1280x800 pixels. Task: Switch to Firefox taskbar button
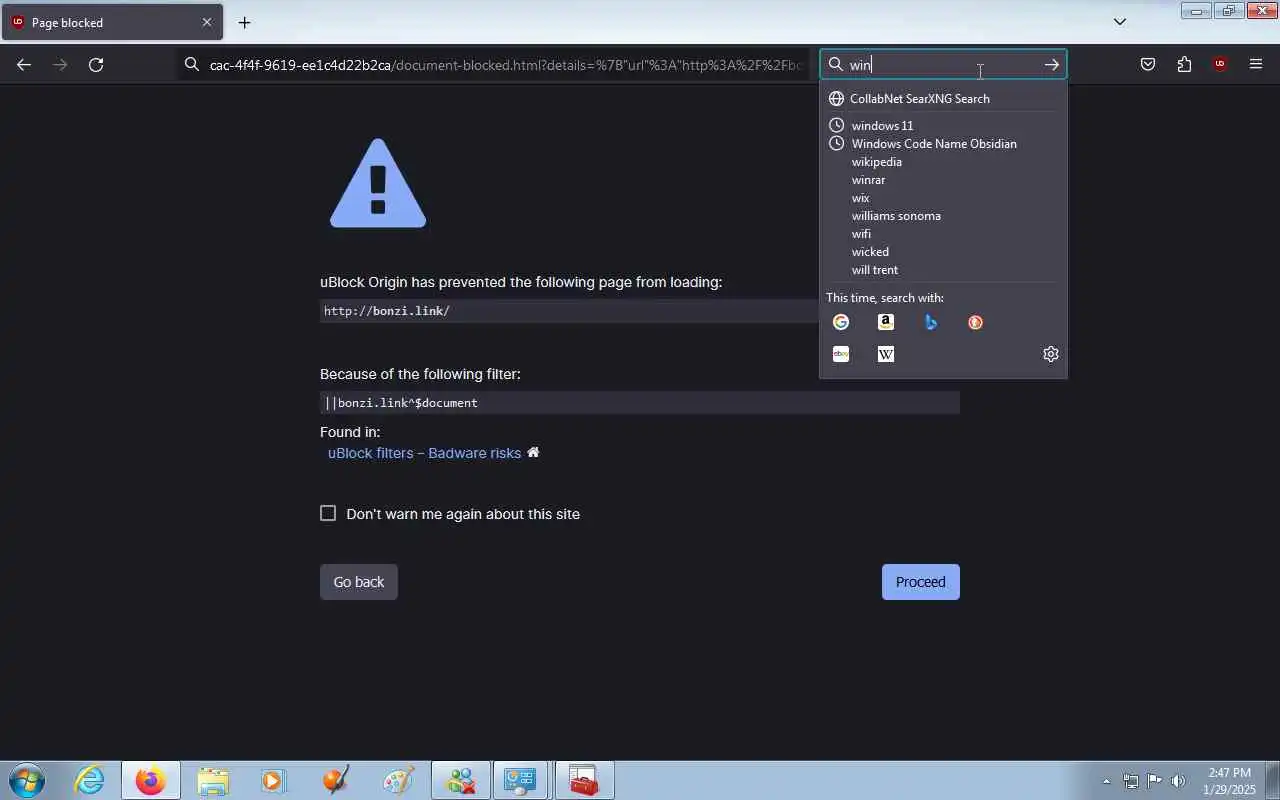[151, 780]
